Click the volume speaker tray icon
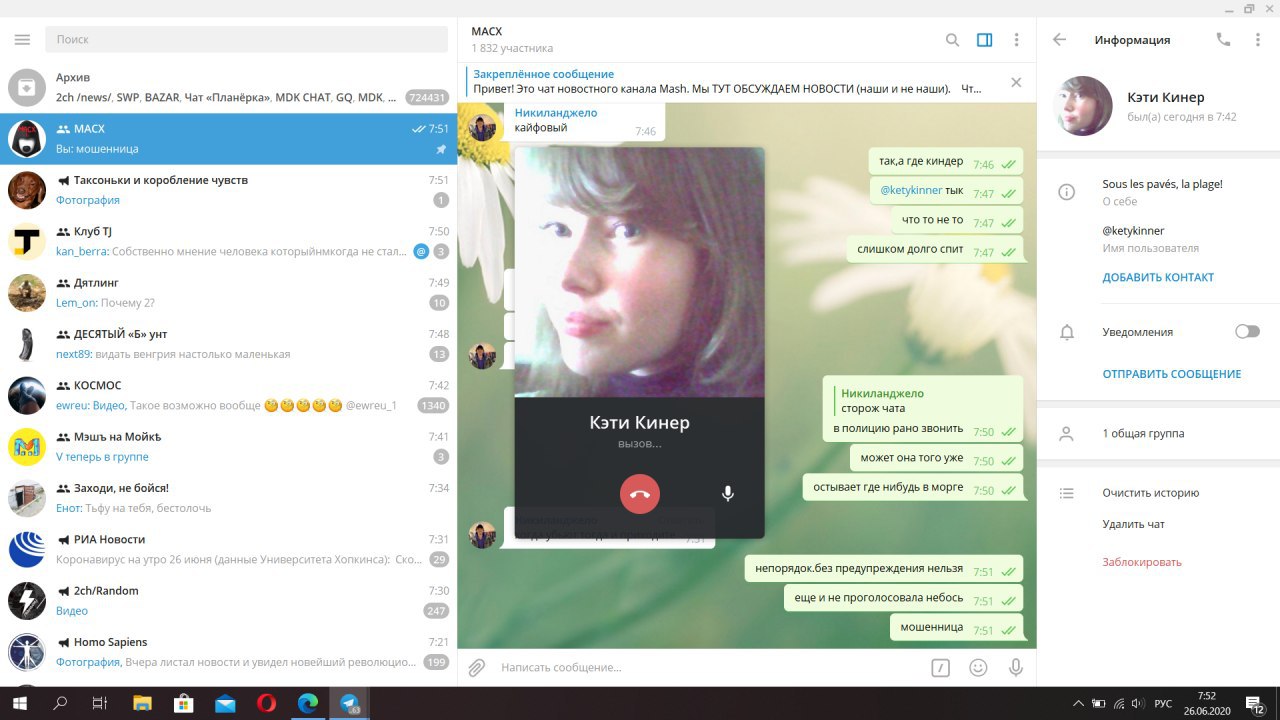Viewport: 1280px width, 720px height. [x=1139, y=704]
